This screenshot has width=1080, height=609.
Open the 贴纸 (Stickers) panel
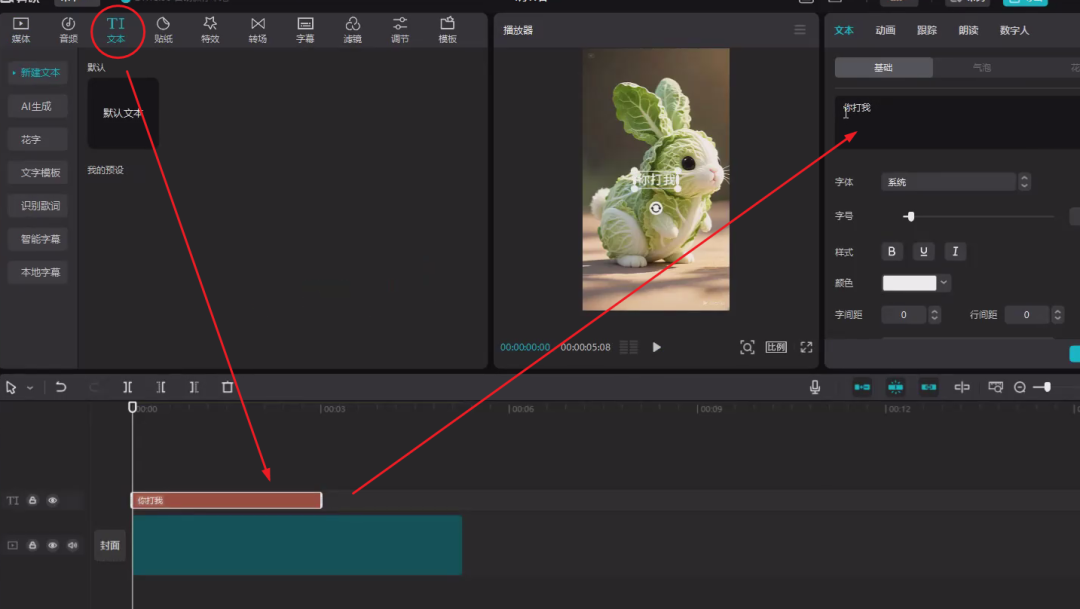(x=163, y=30)
